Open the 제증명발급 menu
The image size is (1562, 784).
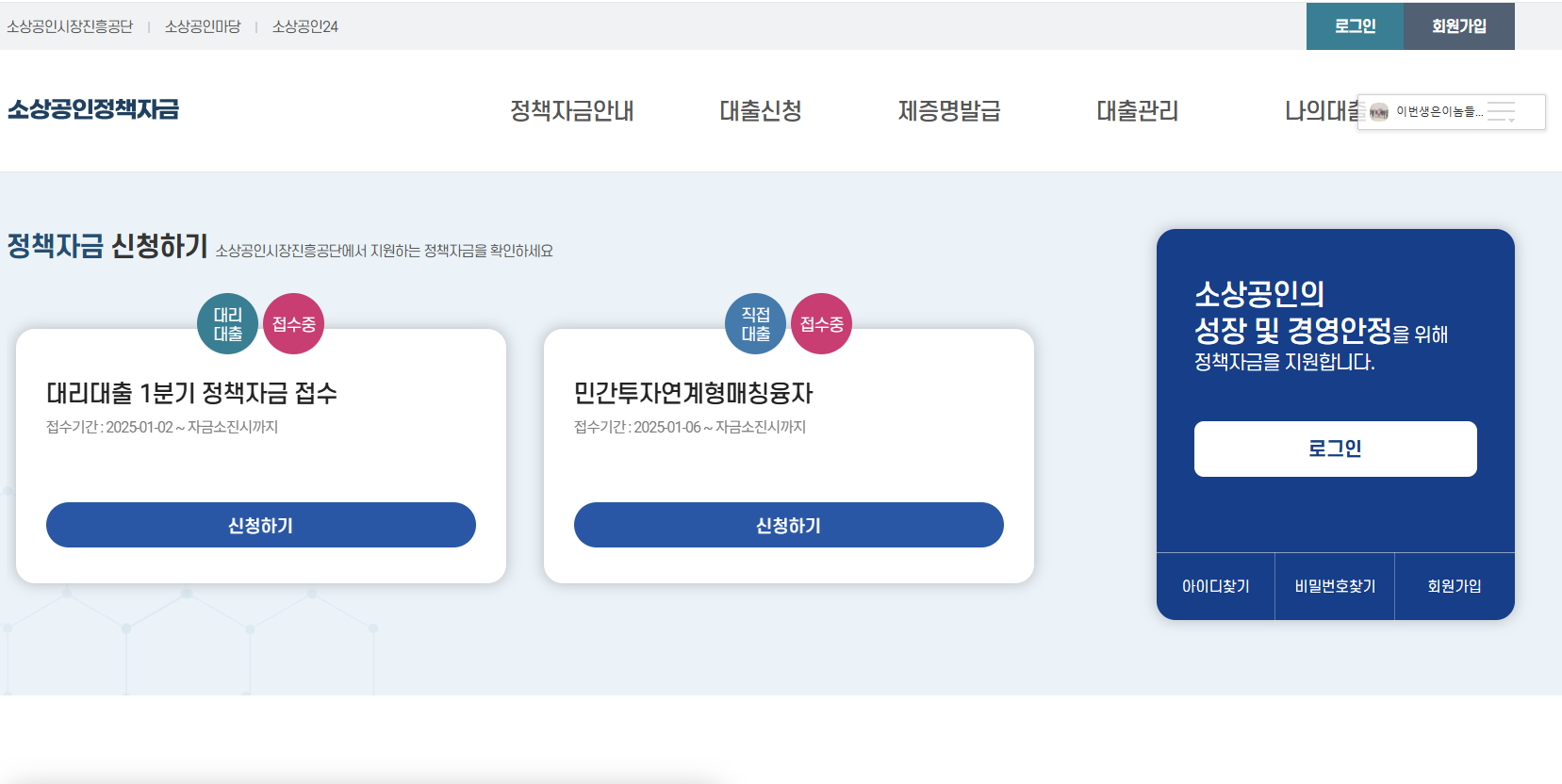pos(948,111)
